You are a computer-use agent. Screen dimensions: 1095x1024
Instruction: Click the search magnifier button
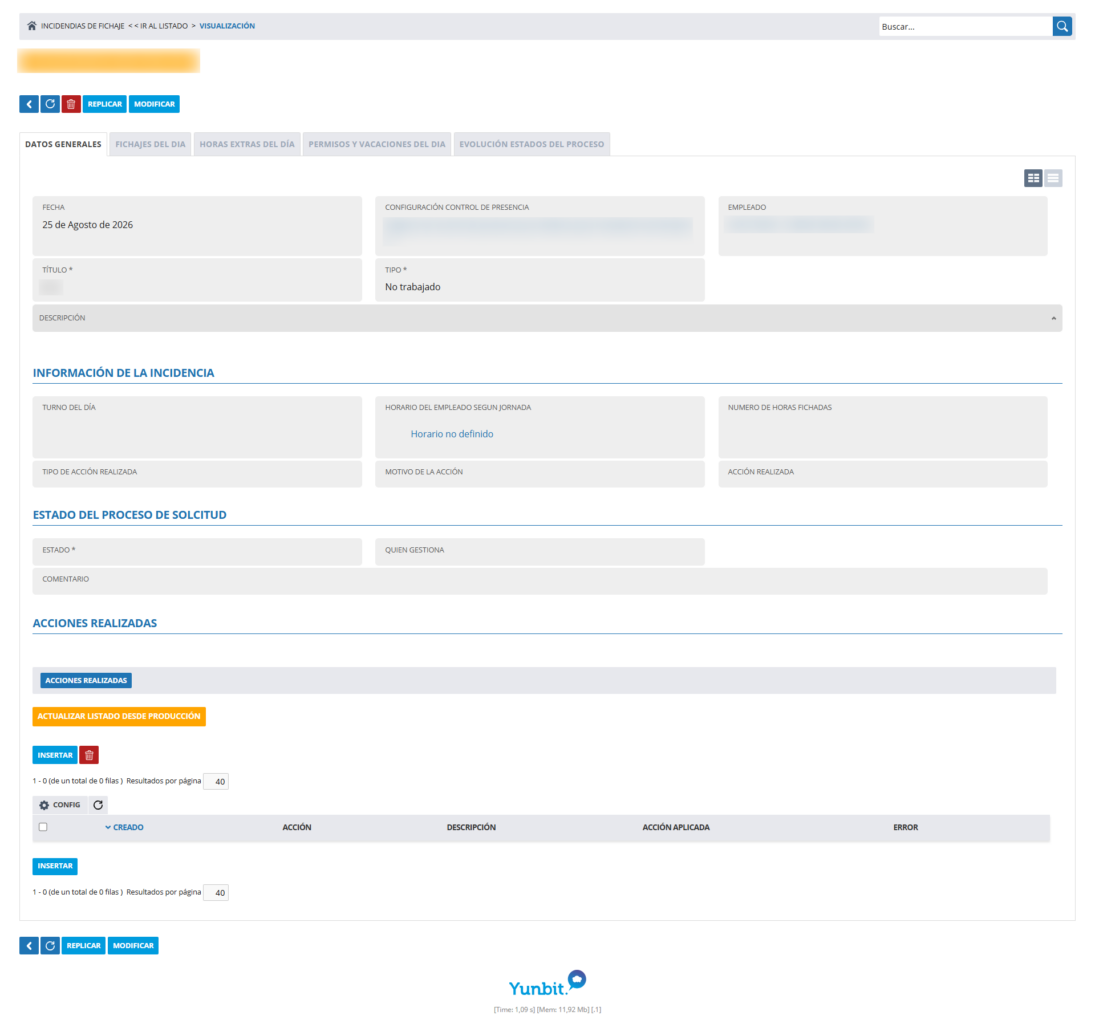pyautogui.click(x=1062, y=27)
